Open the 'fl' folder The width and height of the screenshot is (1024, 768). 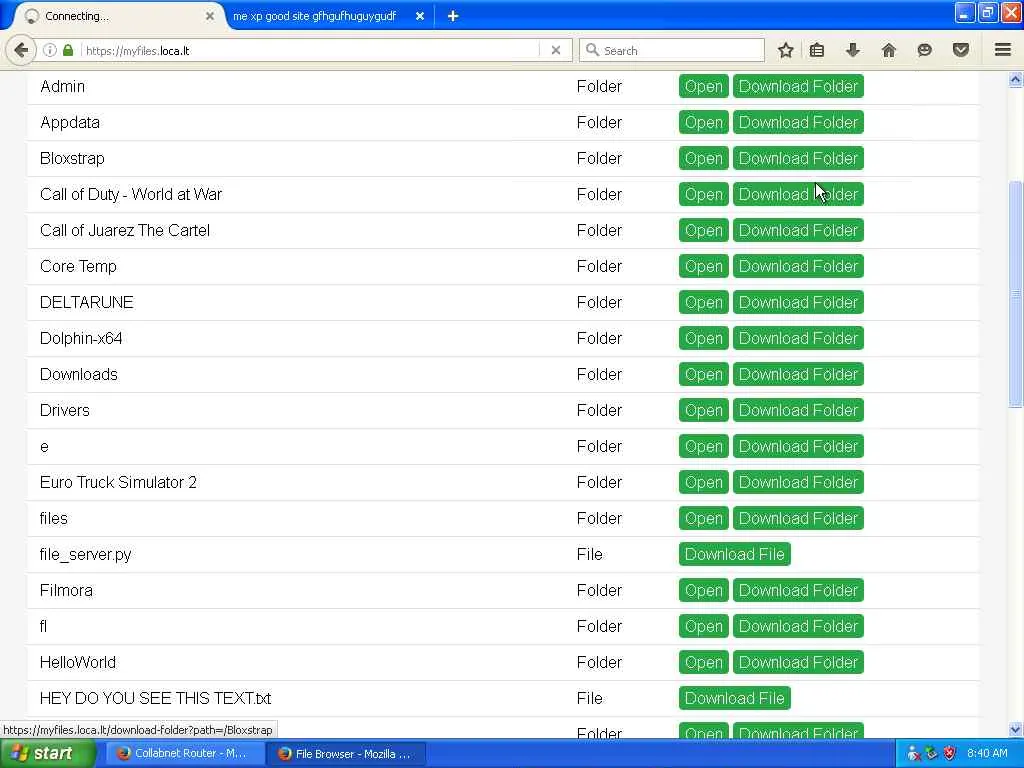(703, 626)
